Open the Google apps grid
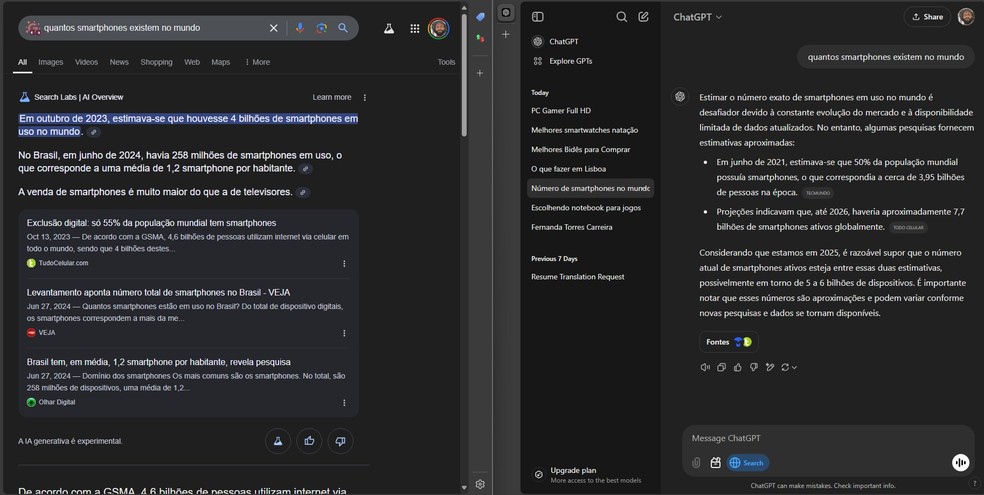984x495 pixels. coord(415,29)
